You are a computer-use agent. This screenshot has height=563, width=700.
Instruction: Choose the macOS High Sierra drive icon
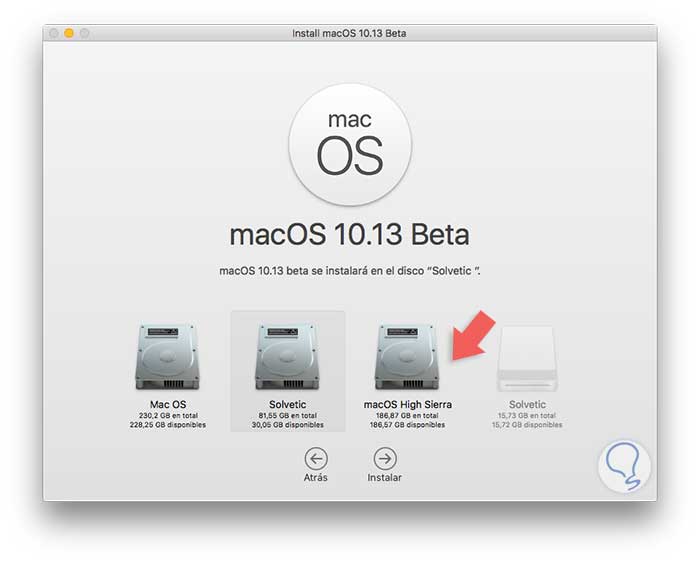tap(407, 357)
